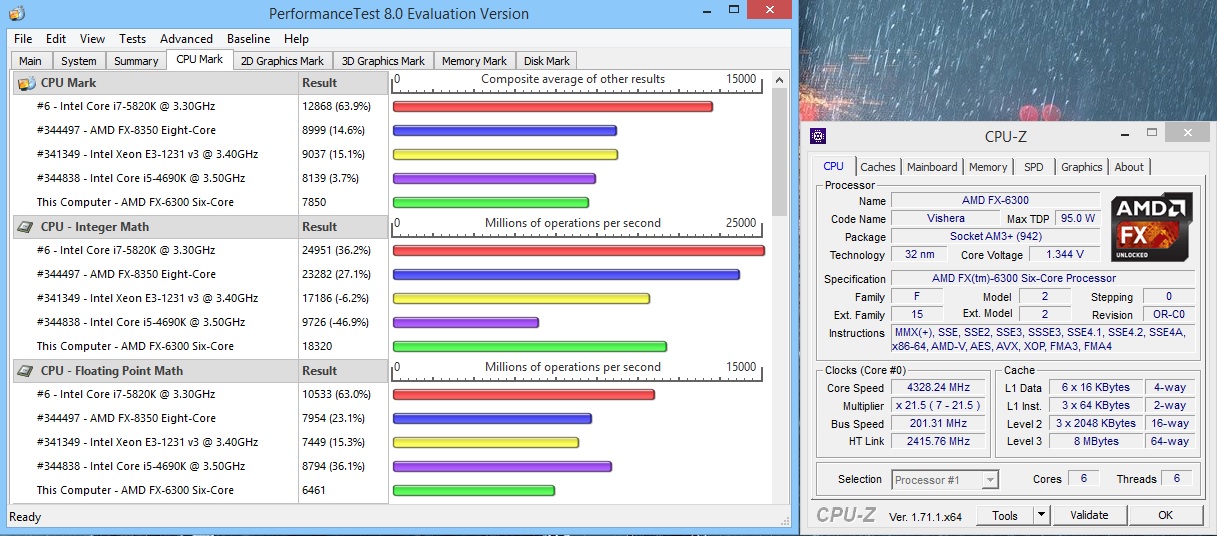Click the Xeon E3-1231 yellow bar in CPU Mark
Viewport: 1217px width, 536px height.
pyautogui.click(x=505, y=154)
